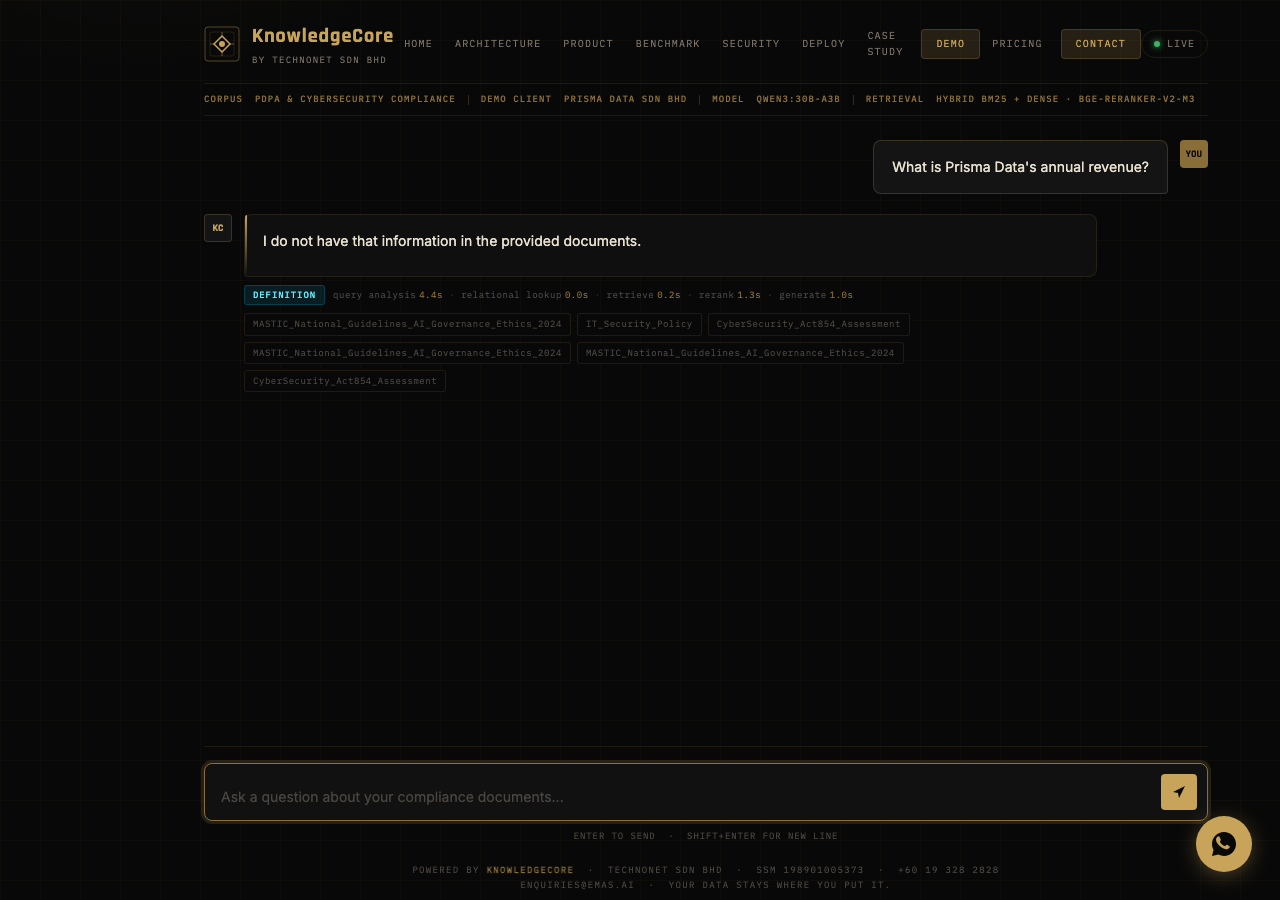Open the PRICING nav item

(x=1017, y=44)
